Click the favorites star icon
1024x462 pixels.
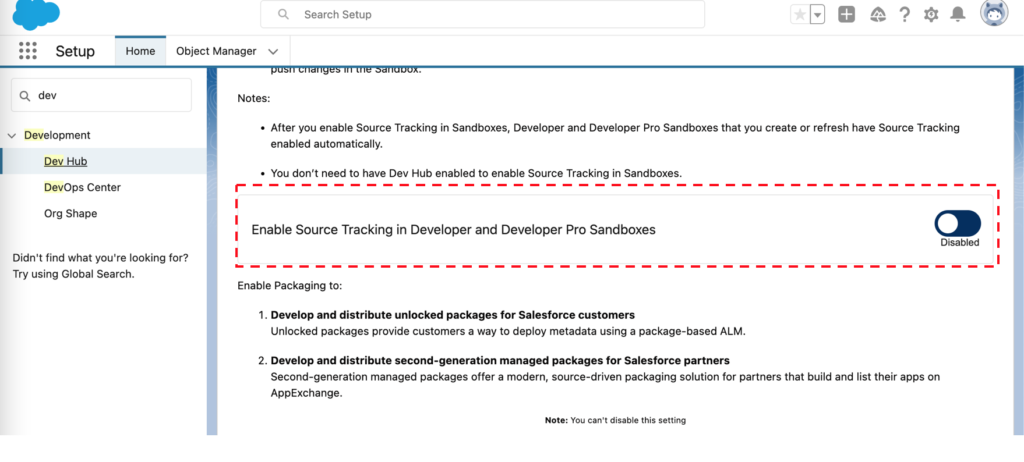pos(799,14)
